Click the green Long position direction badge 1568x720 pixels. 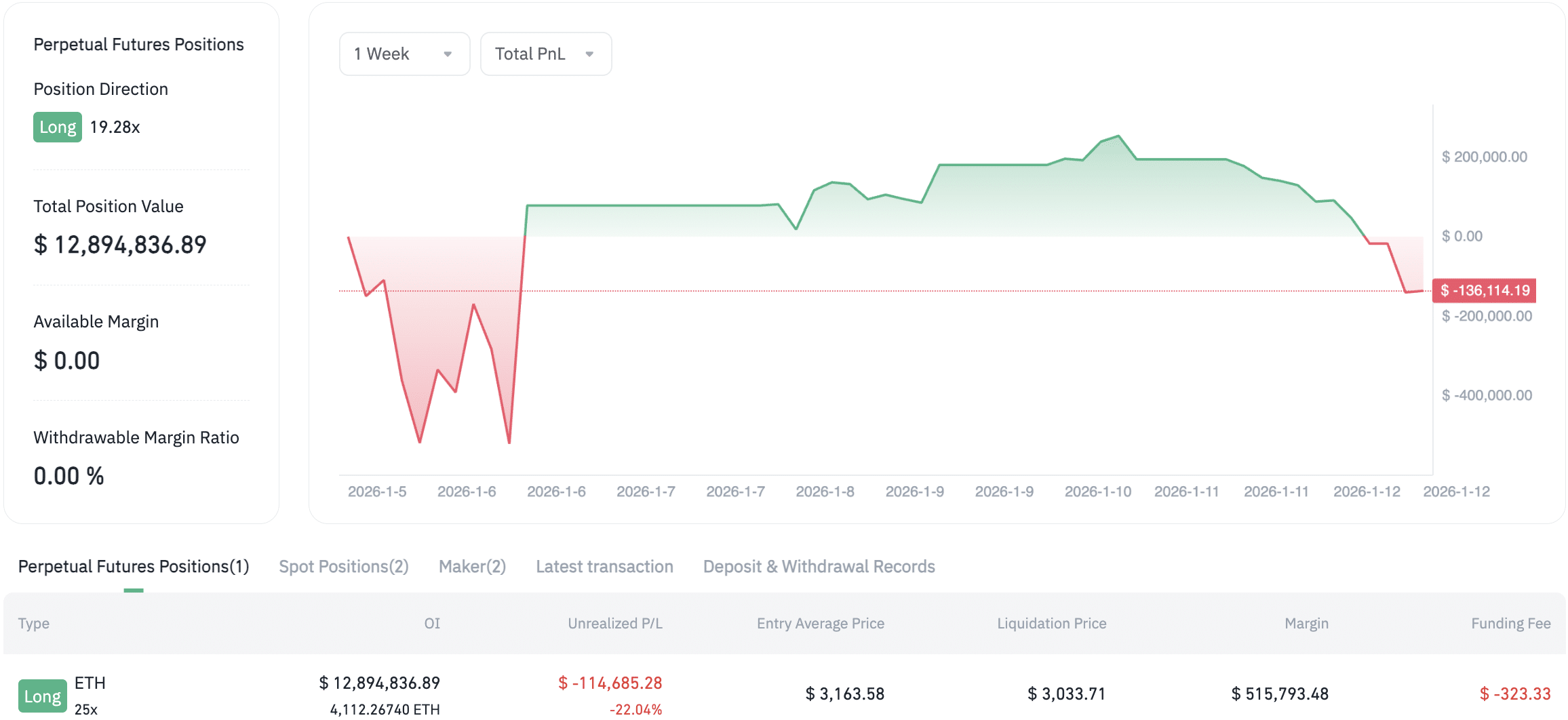pos(57,127)
